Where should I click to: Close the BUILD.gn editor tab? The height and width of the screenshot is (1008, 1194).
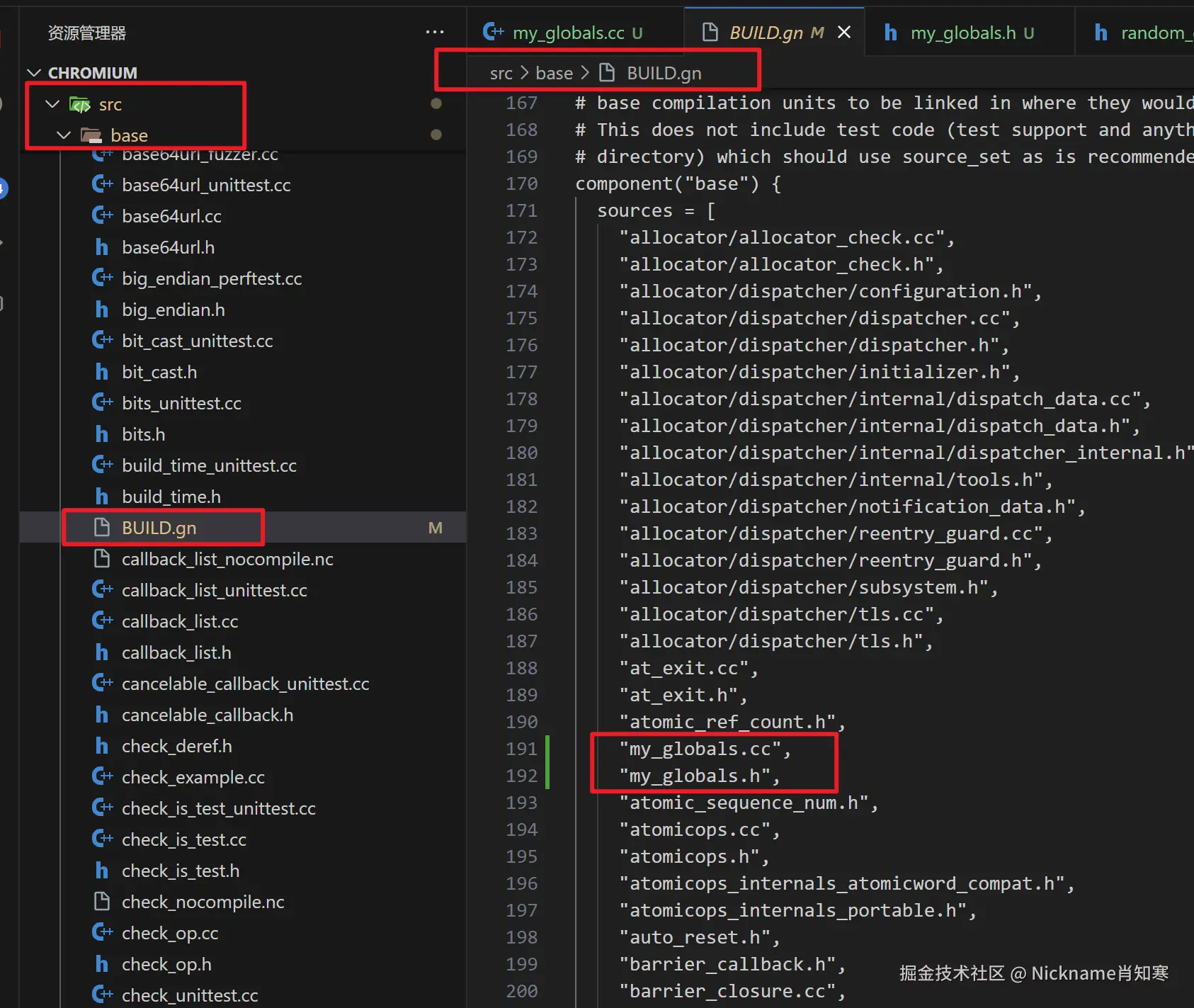point(844,33)
